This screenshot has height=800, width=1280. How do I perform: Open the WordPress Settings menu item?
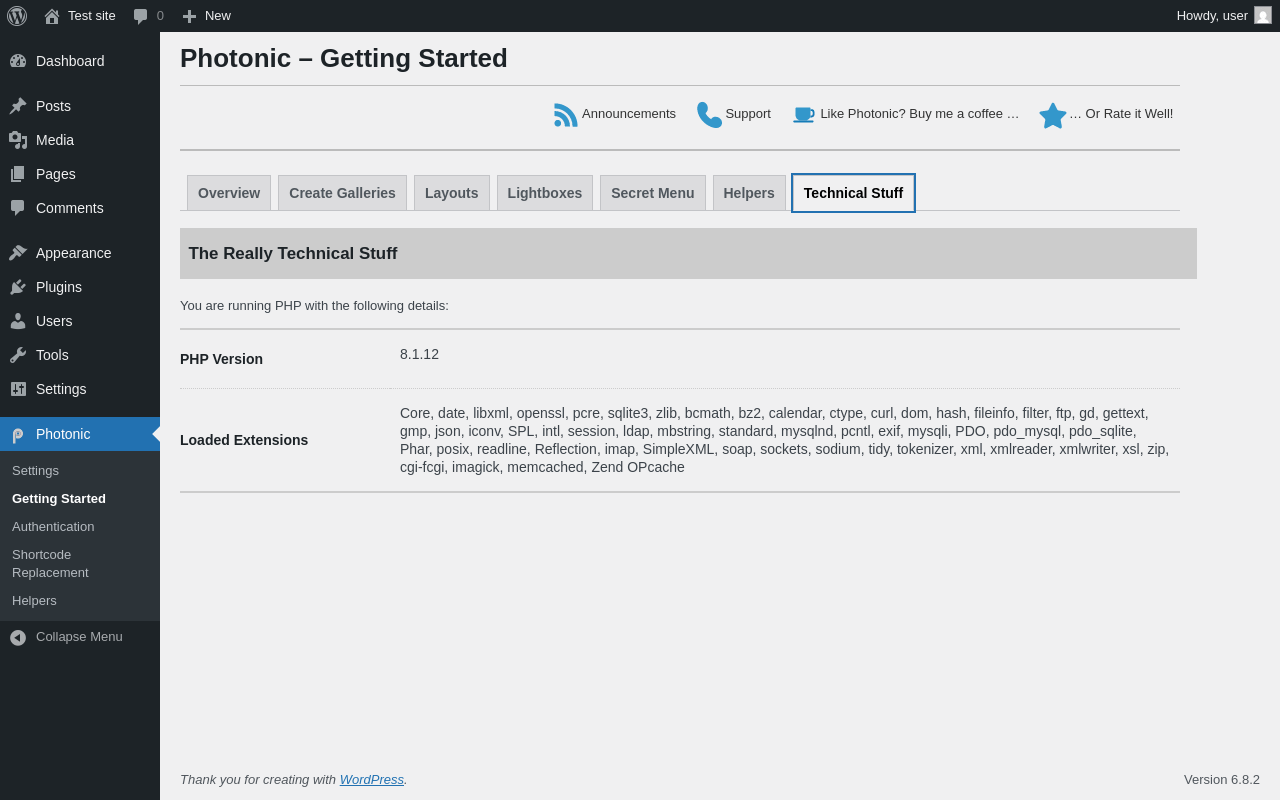pyautogui.click(x=61, y=389)
